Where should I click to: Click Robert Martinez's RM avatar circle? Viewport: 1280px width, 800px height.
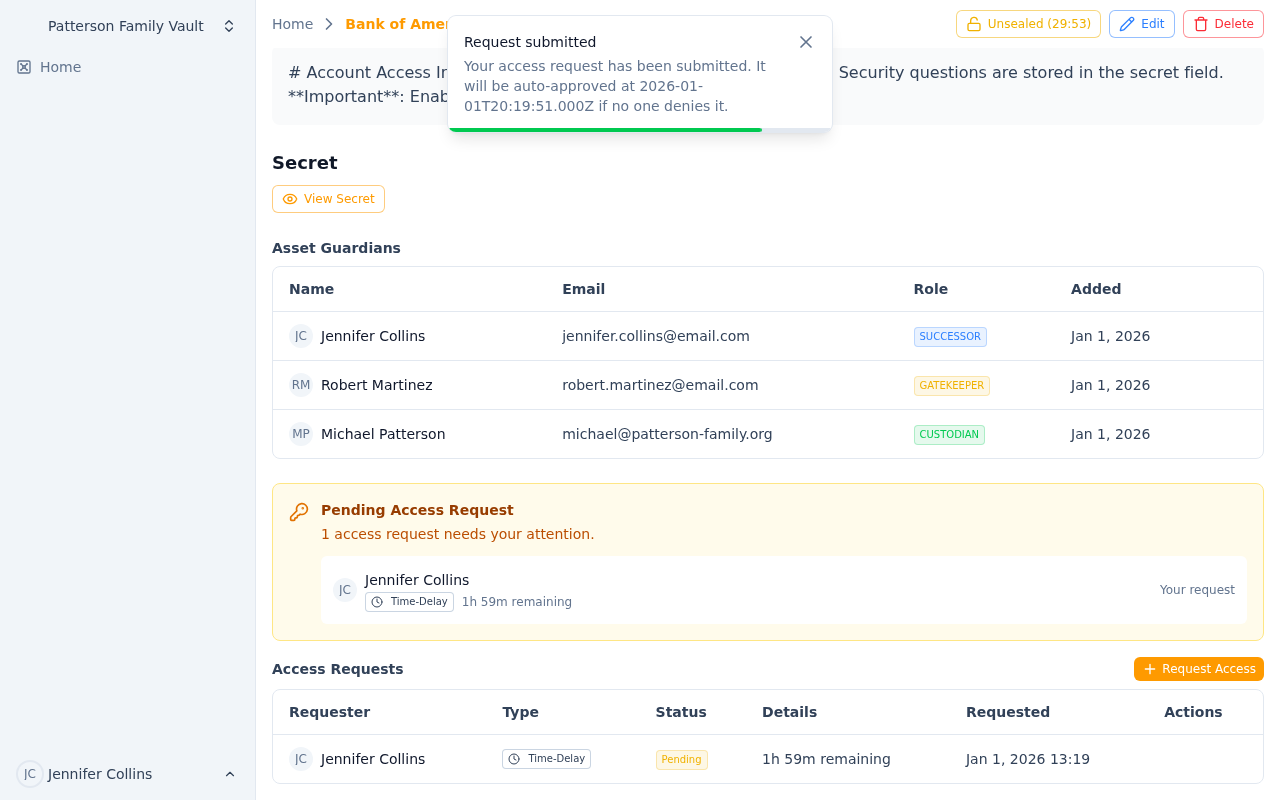pos(301,385)
